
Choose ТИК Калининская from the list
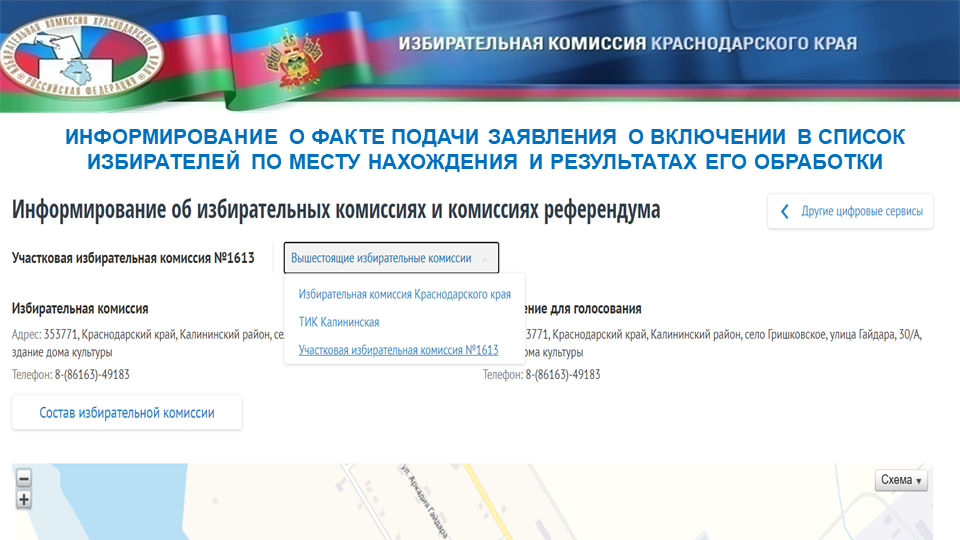coord(338,322)
